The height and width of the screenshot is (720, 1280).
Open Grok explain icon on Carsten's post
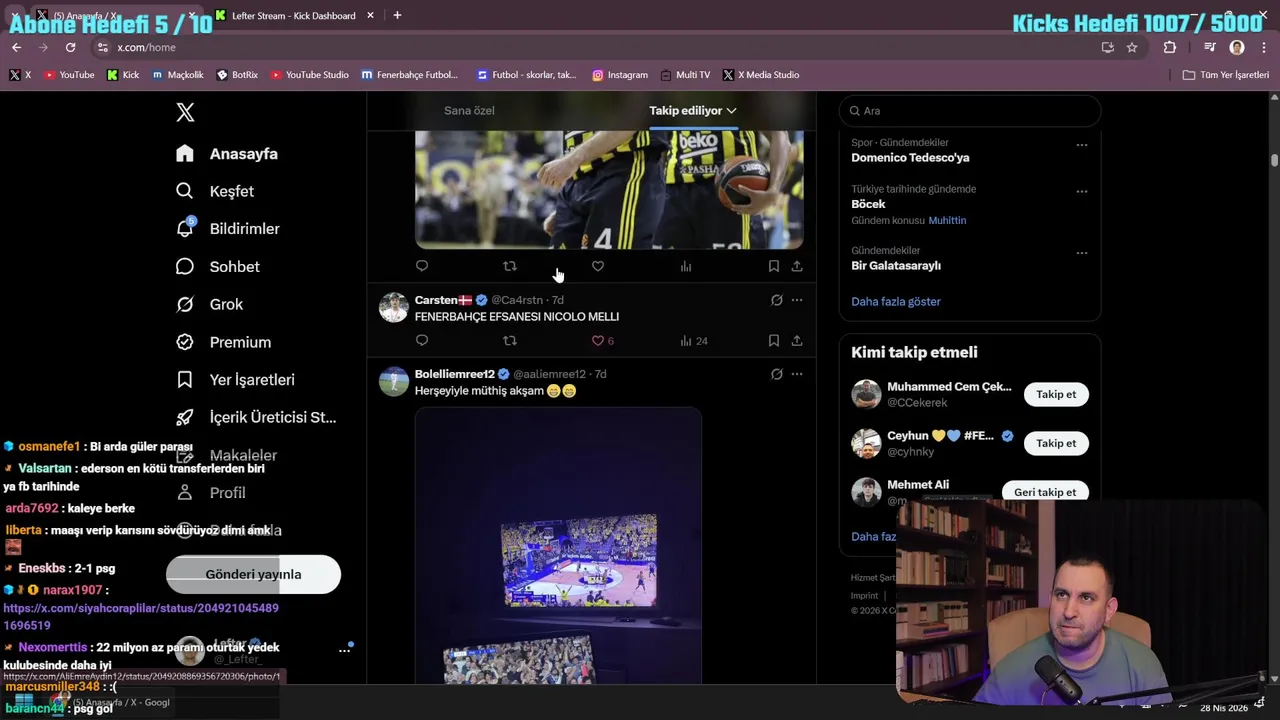click(x=776, y=300)
